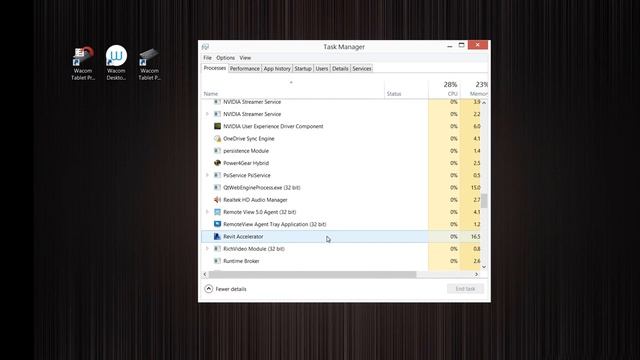Click the Fewer details link
This screenshot has height=360, width=640.
coord(231,289)
